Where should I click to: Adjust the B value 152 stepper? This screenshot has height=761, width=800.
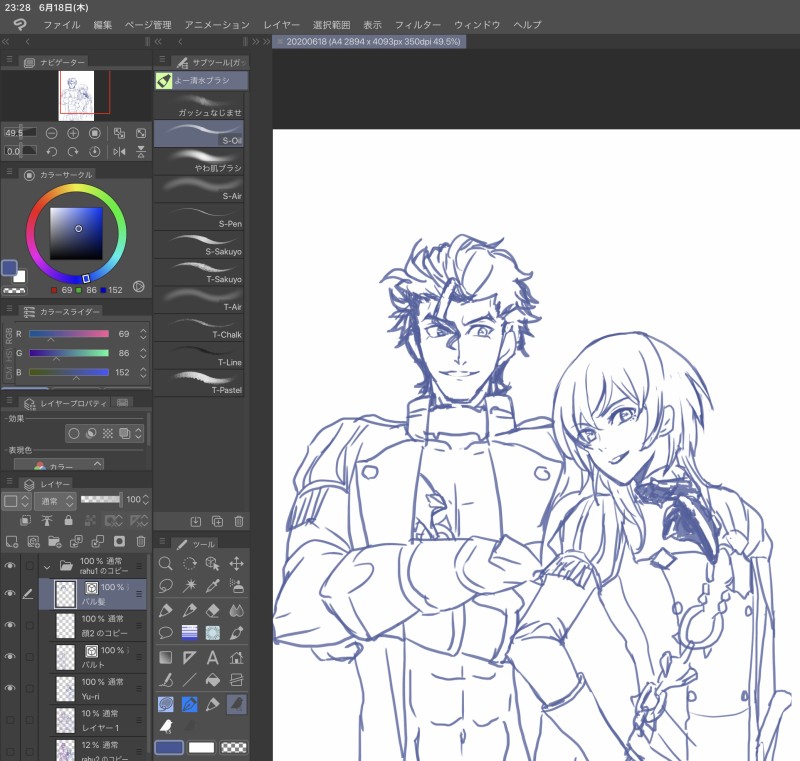coord(143,372)
